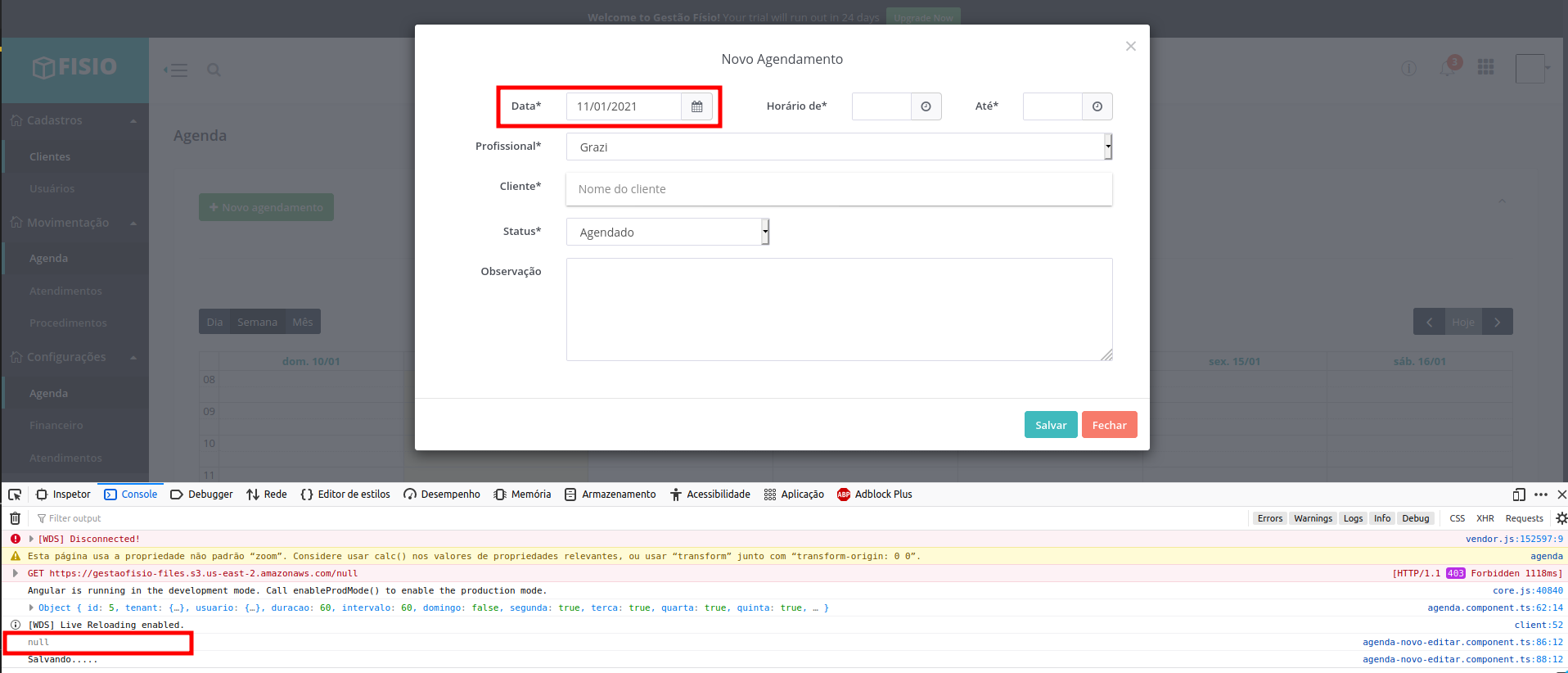
Task: Toggle the CSS console filter
Action: (x=1457, y=518)
